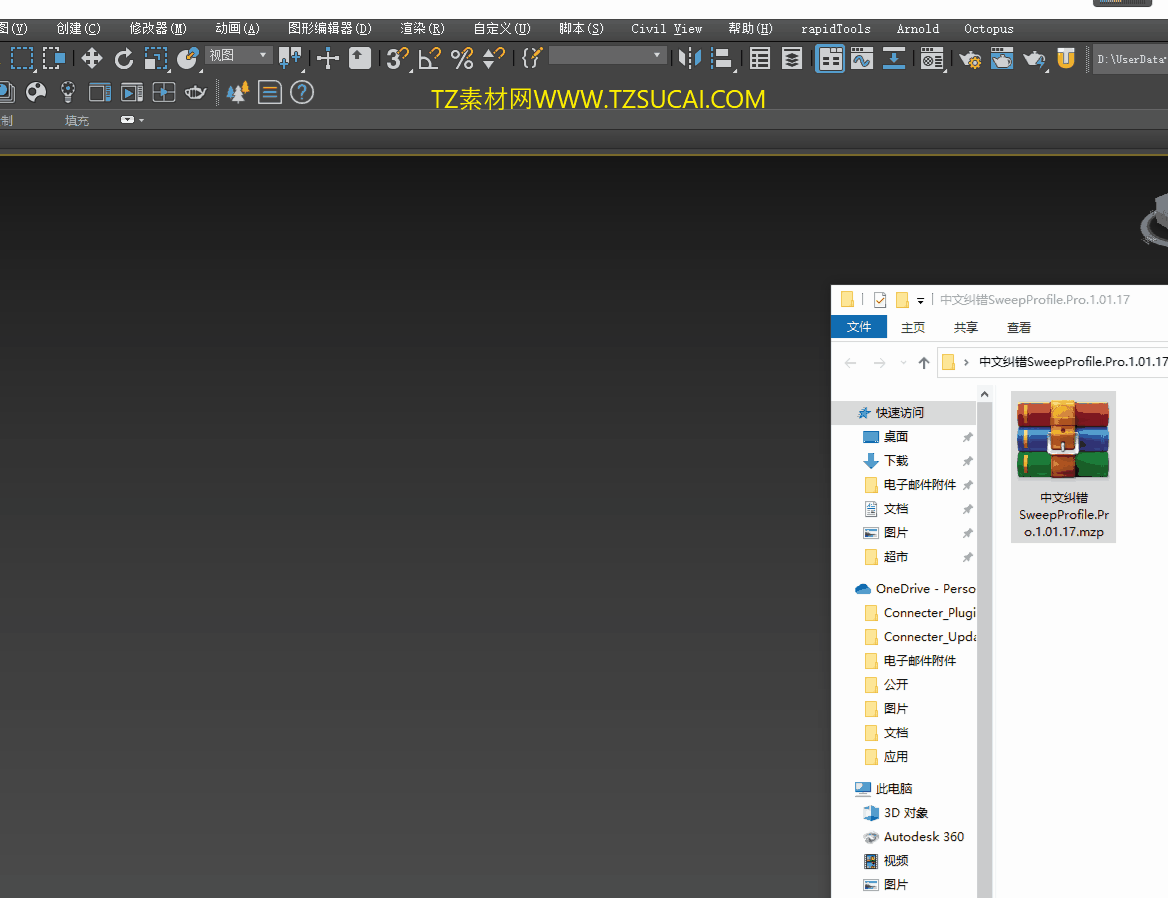
Task: Open Explorer 文件 tab
Action: (859, 327)
